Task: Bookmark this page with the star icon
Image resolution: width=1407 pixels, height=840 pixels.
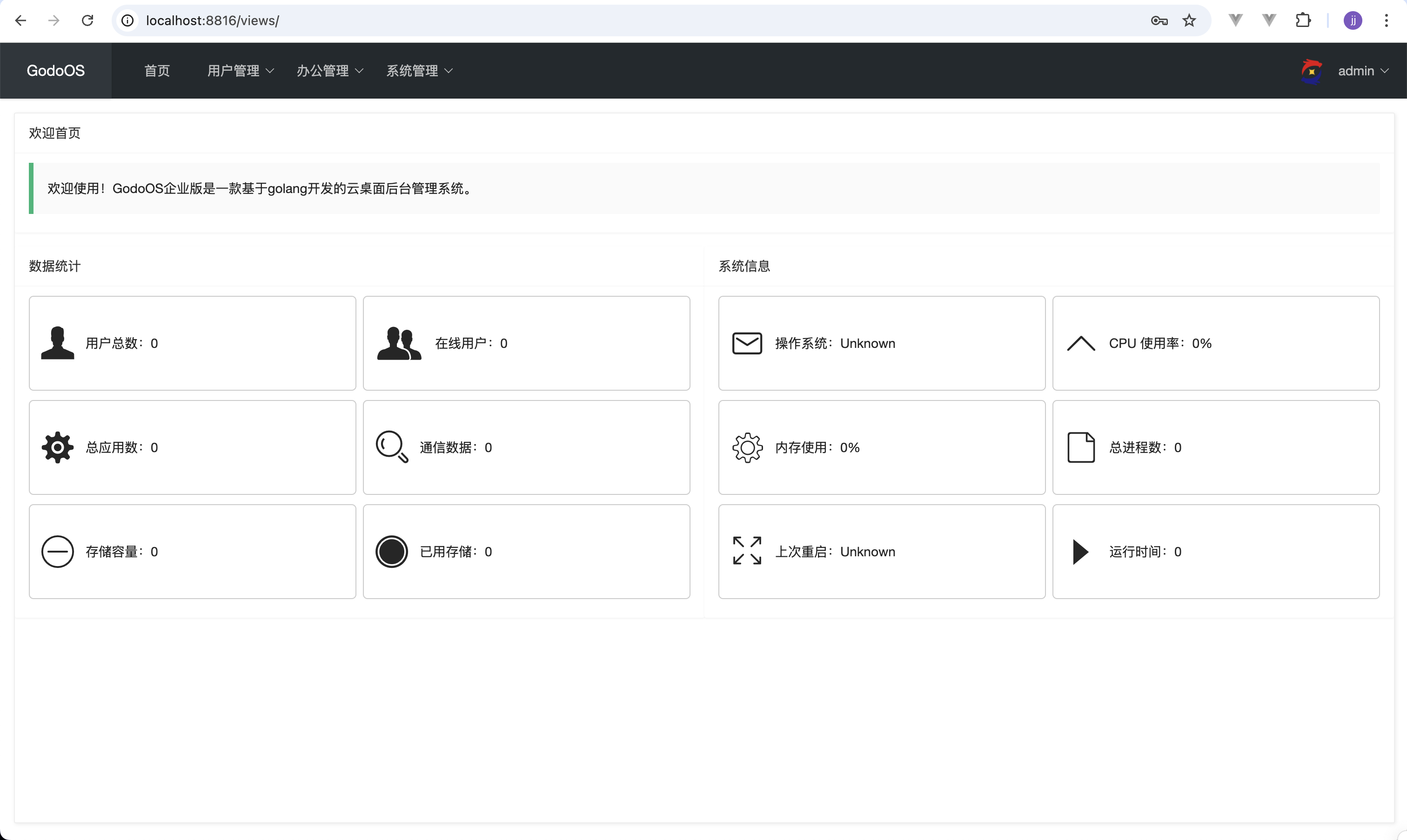Action: click(1189, 21)
